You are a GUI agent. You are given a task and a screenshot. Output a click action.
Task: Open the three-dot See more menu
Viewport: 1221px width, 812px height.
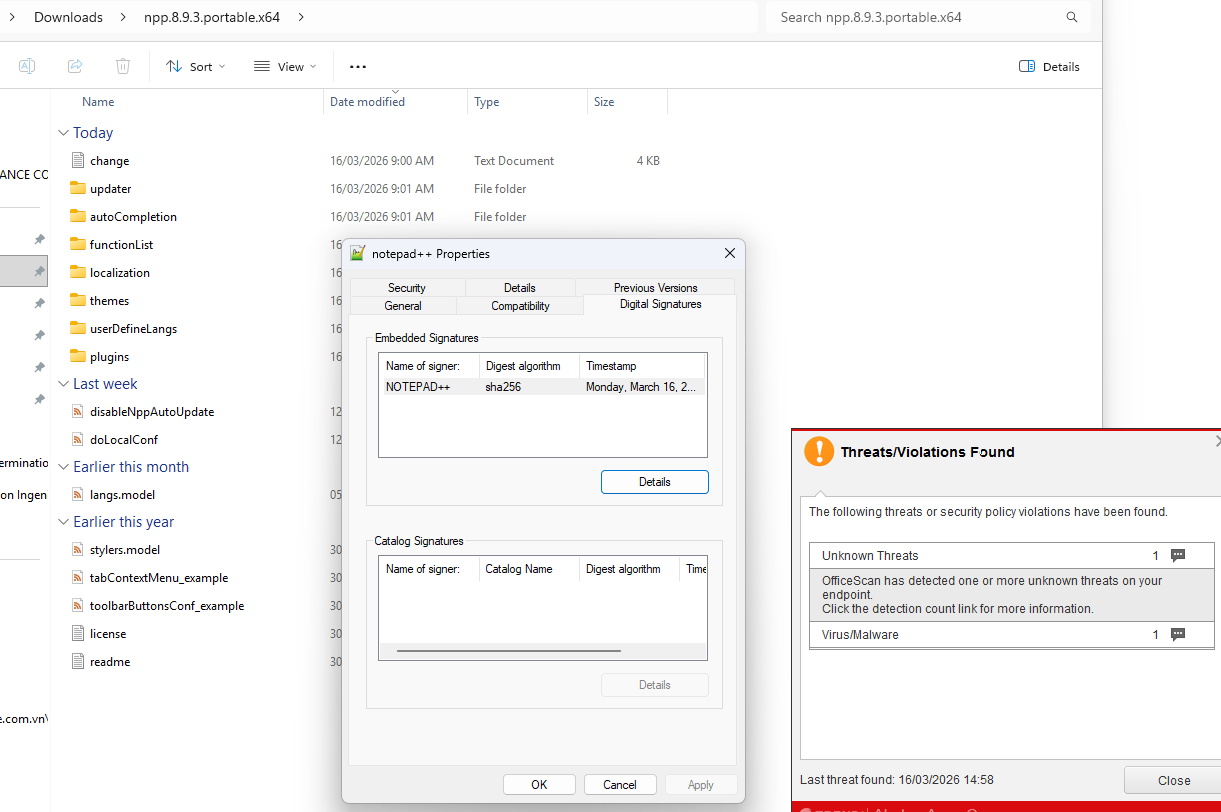(358, 67)
